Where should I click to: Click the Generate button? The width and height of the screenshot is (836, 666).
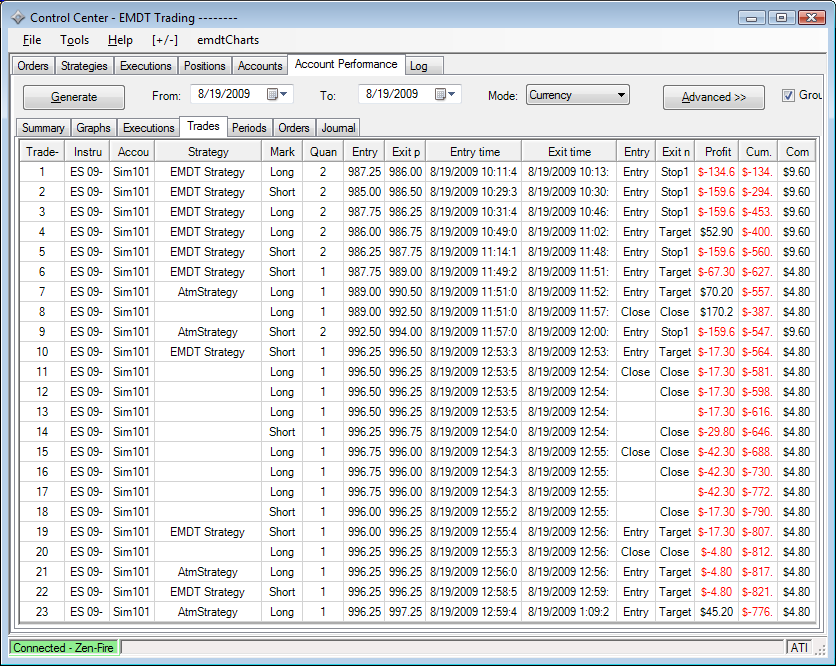click(74, 97)
